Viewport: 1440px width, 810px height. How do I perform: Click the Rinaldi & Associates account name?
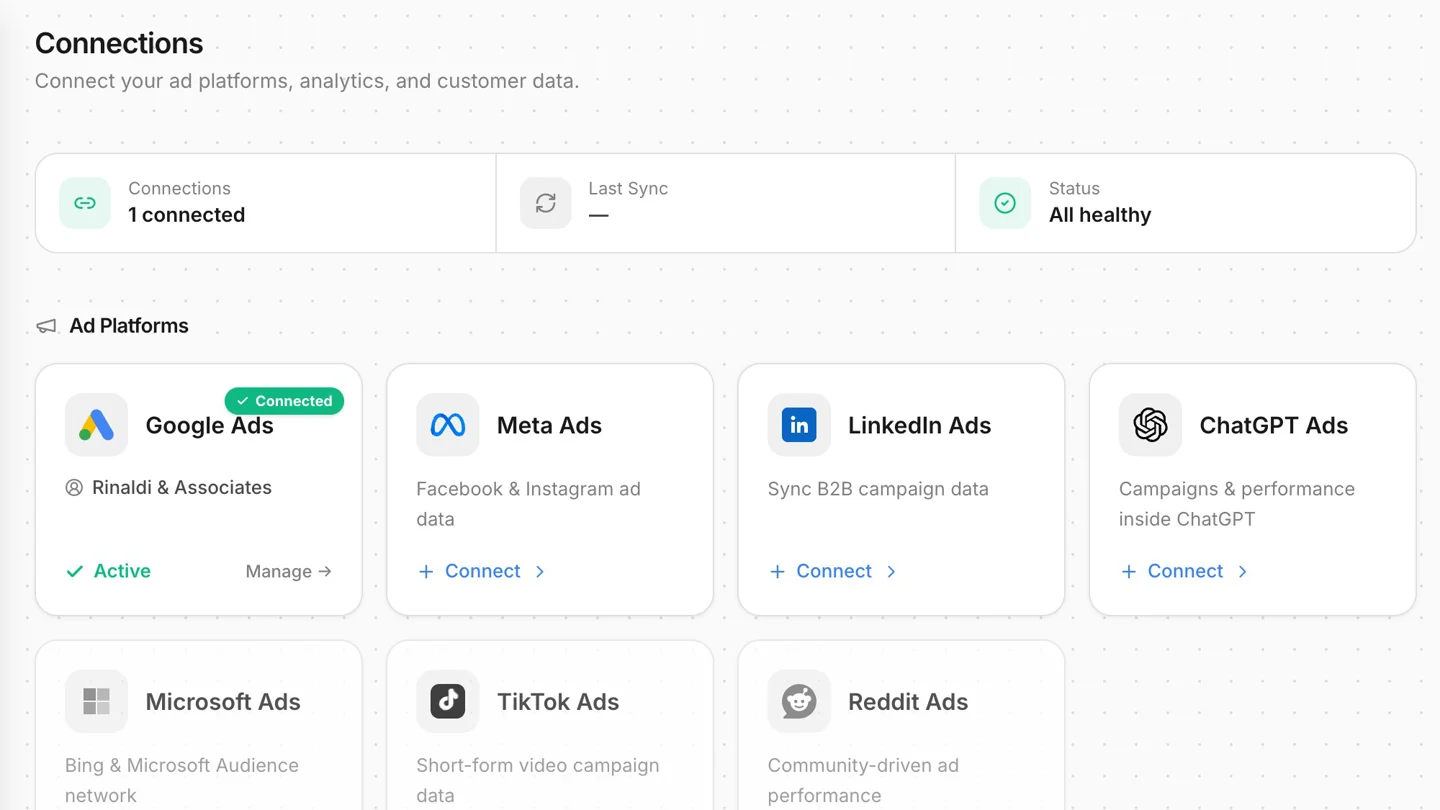click(x=182, y=487)
